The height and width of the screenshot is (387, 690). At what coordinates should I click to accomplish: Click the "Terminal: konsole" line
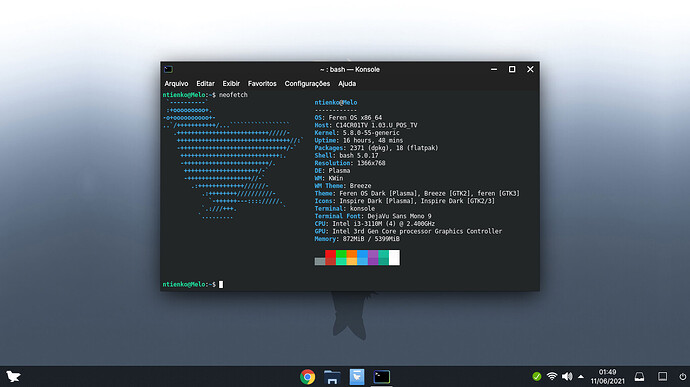coord(345,209)
